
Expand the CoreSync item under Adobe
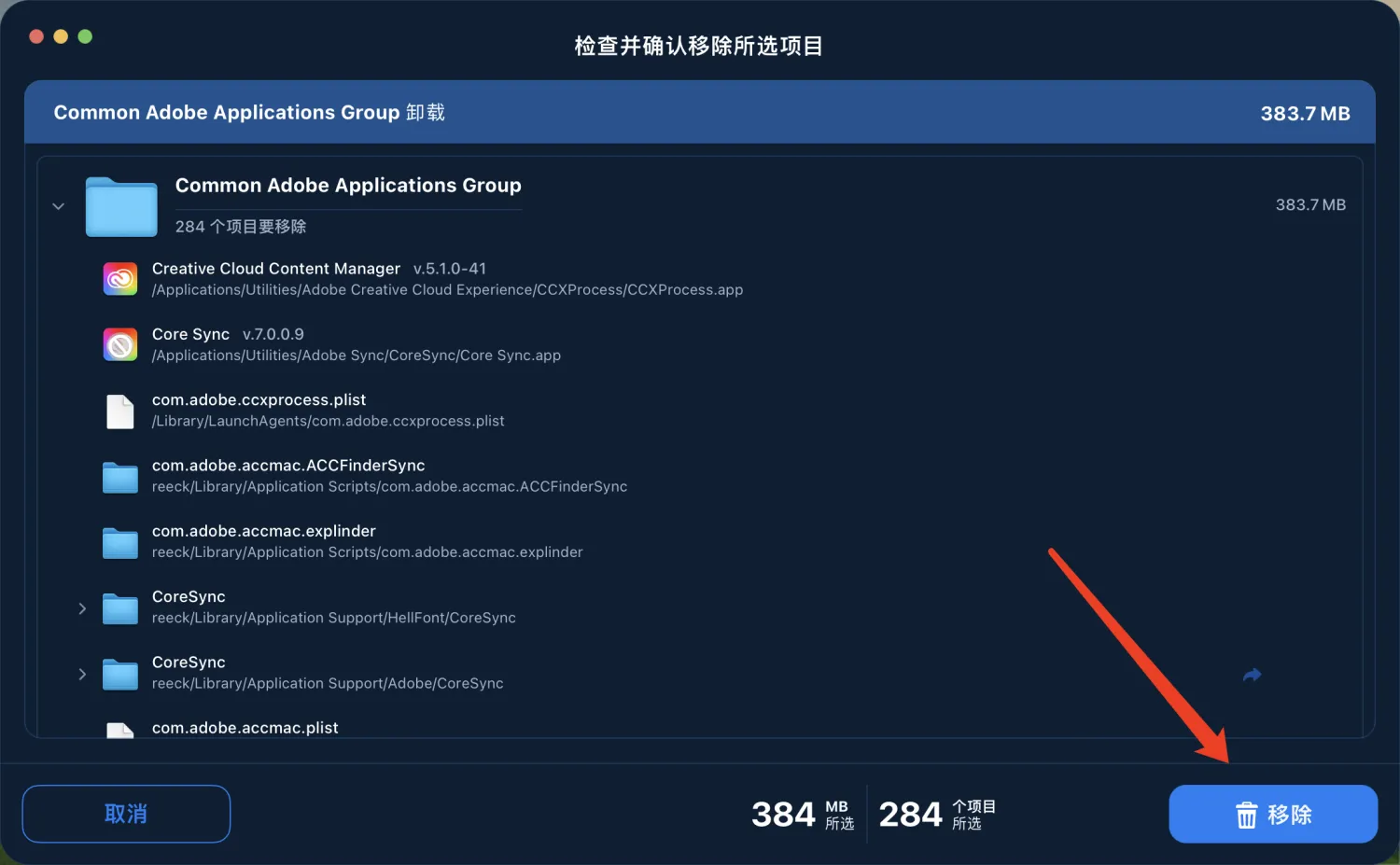(x=81, y=674)
